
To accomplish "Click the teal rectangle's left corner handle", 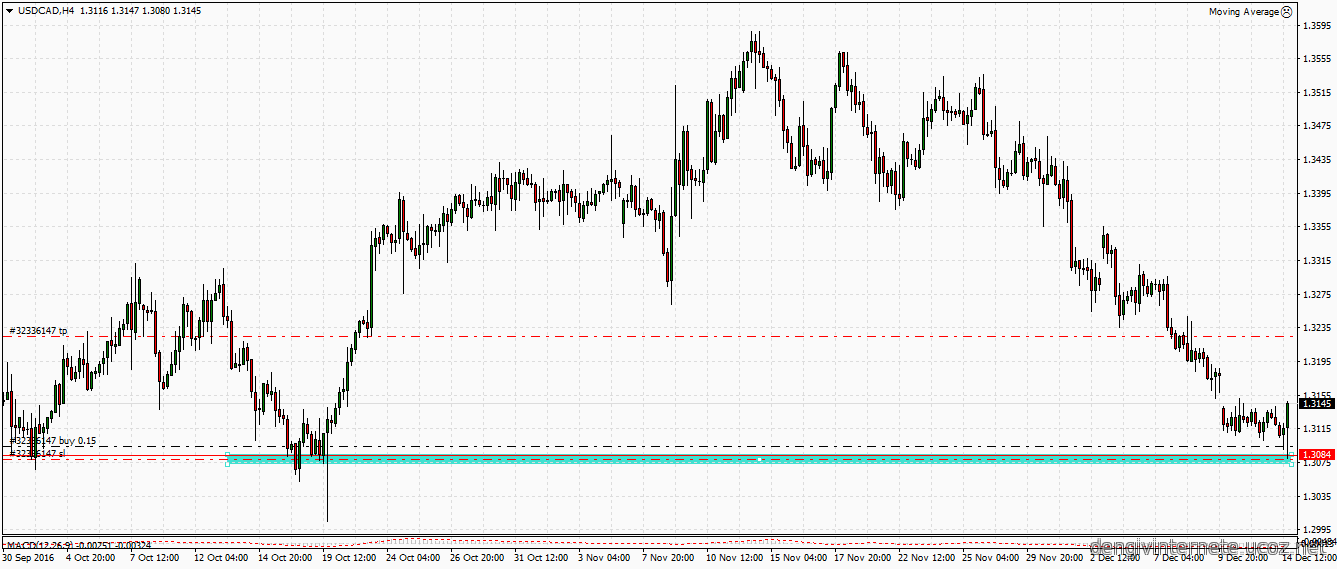I will [x=228, y=459].
